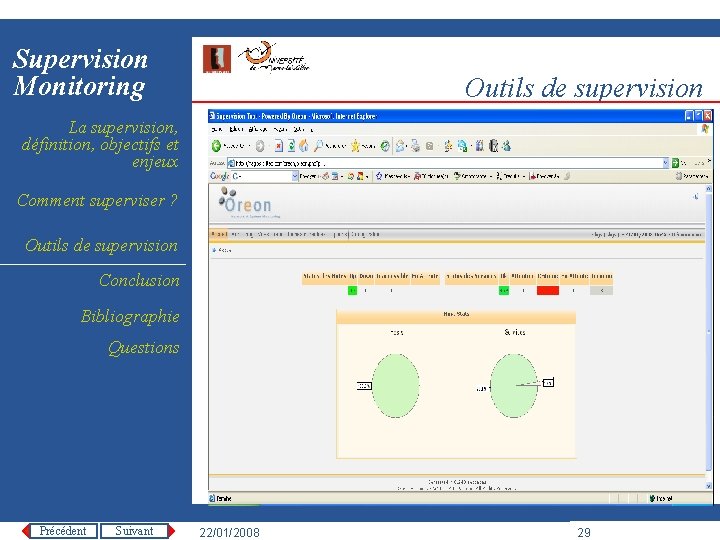Click the green Back arrow in Internet Explorer
The height and width of the screenshot is (540, 720).
(216, 146)
